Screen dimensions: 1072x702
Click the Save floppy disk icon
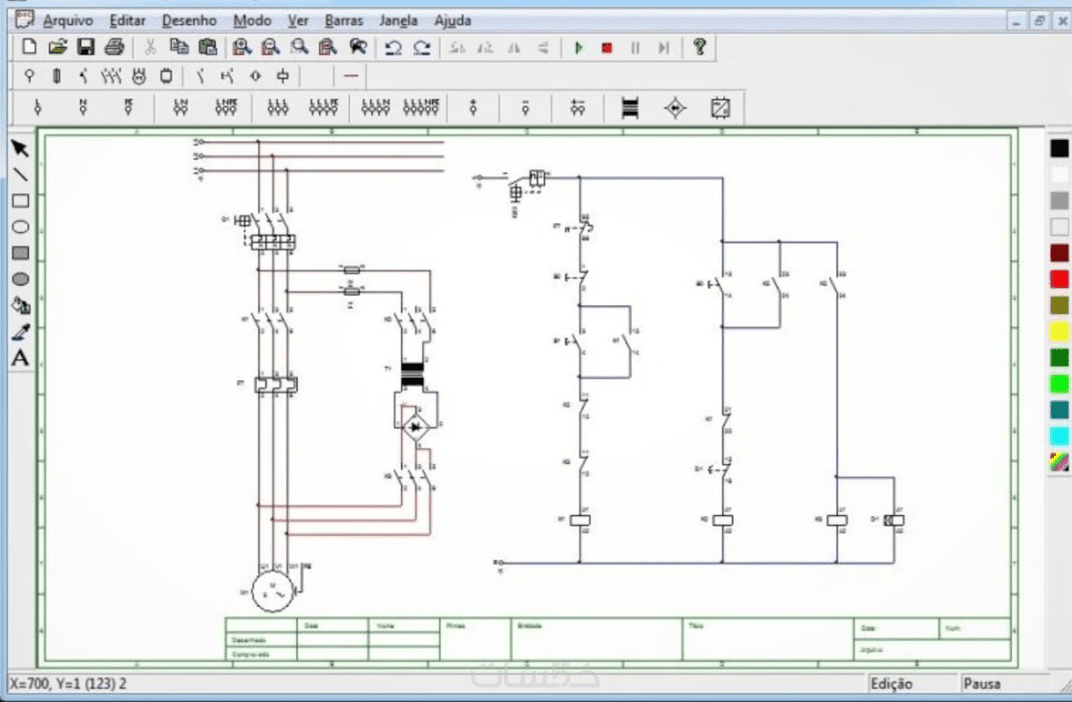85,47
